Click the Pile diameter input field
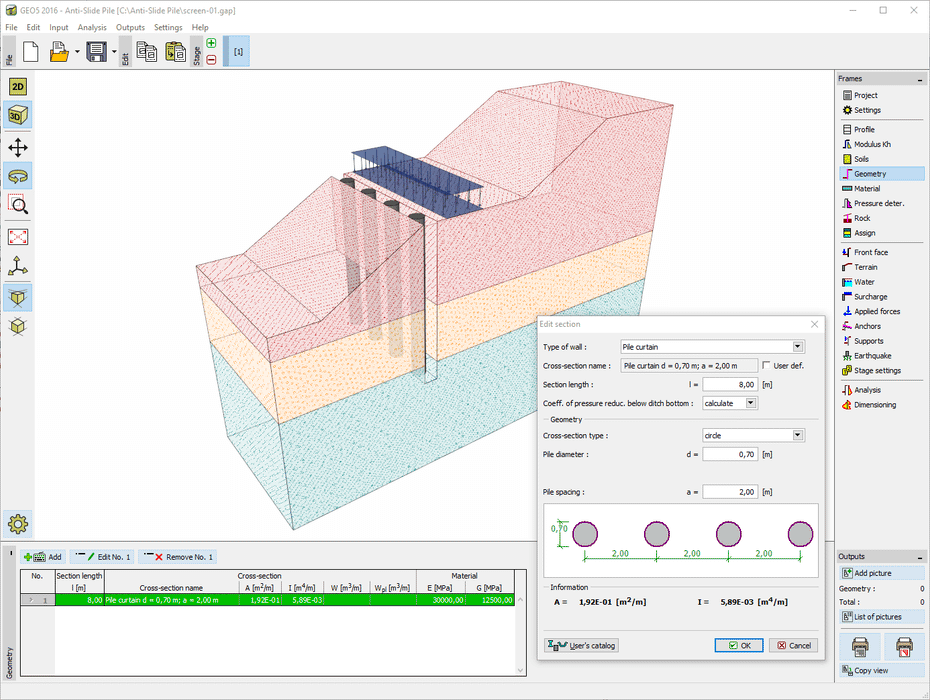 click(x=729, y=454)
